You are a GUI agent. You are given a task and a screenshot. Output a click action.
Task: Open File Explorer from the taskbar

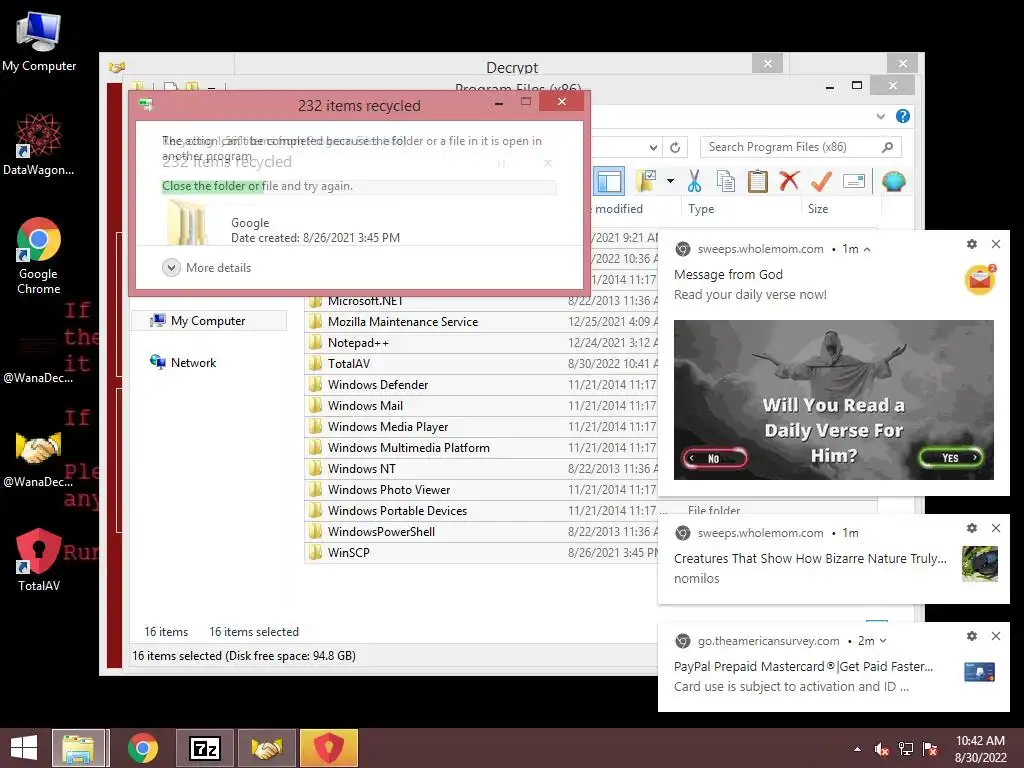click(78, 748)
